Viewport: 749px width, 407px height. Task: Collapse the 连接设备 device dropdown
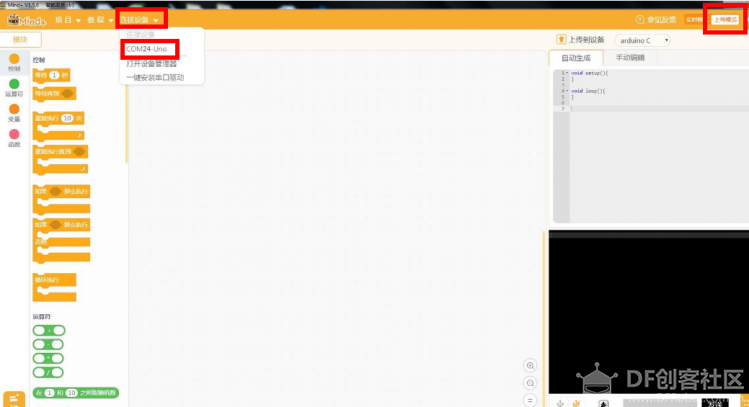139,20
